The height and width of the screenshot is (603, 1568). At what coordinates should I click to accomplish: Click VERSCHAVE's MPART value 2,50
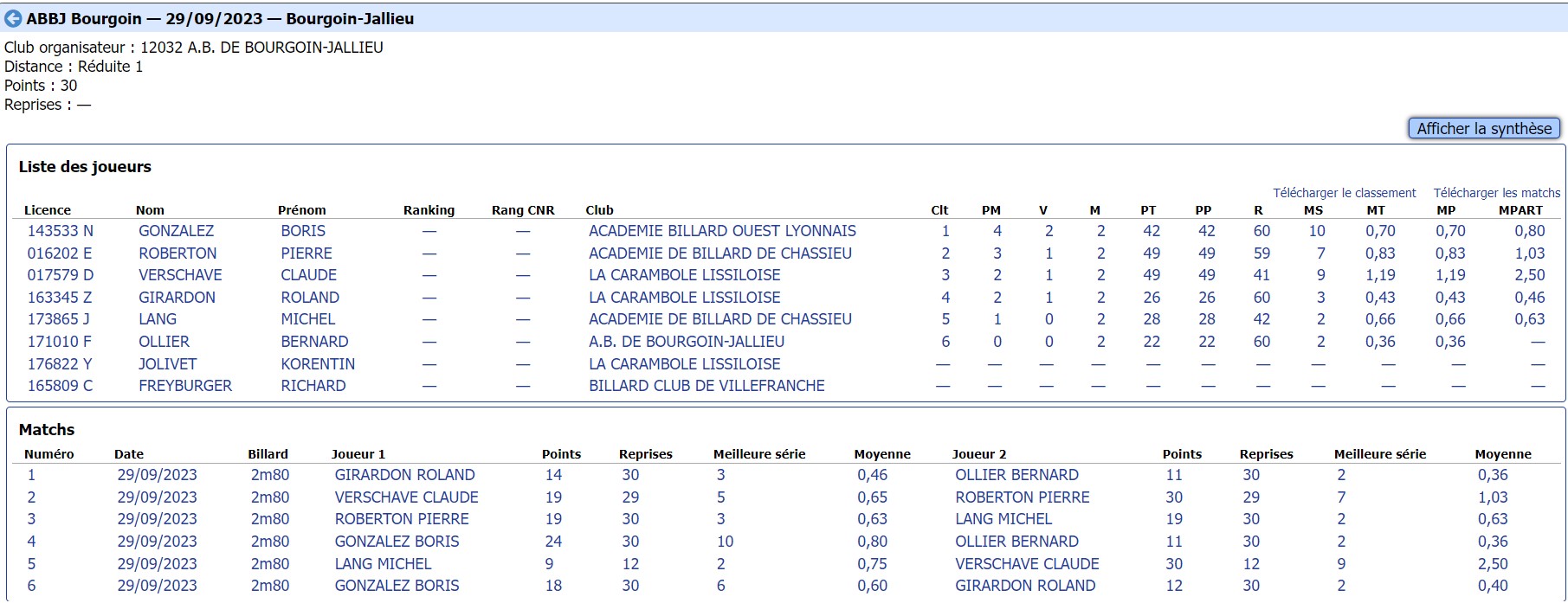[1530, 275]
